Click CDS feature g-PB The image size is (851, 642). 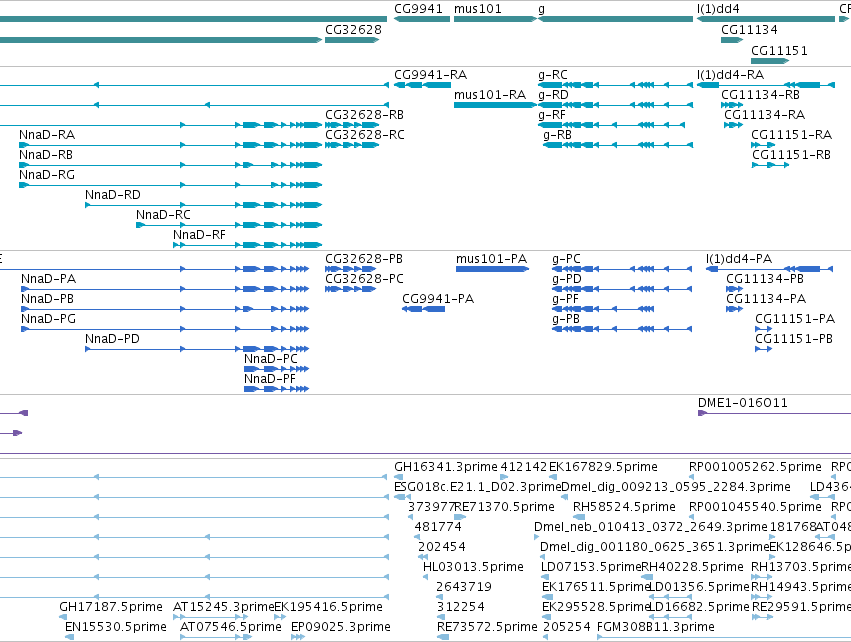(x=566, y=319)
